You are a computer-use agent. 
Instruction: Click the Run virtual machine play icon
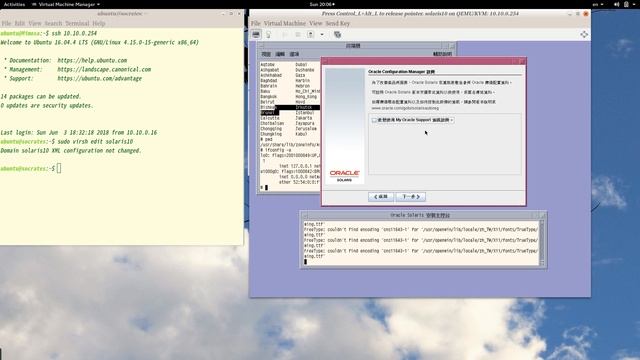pos(284,35)
